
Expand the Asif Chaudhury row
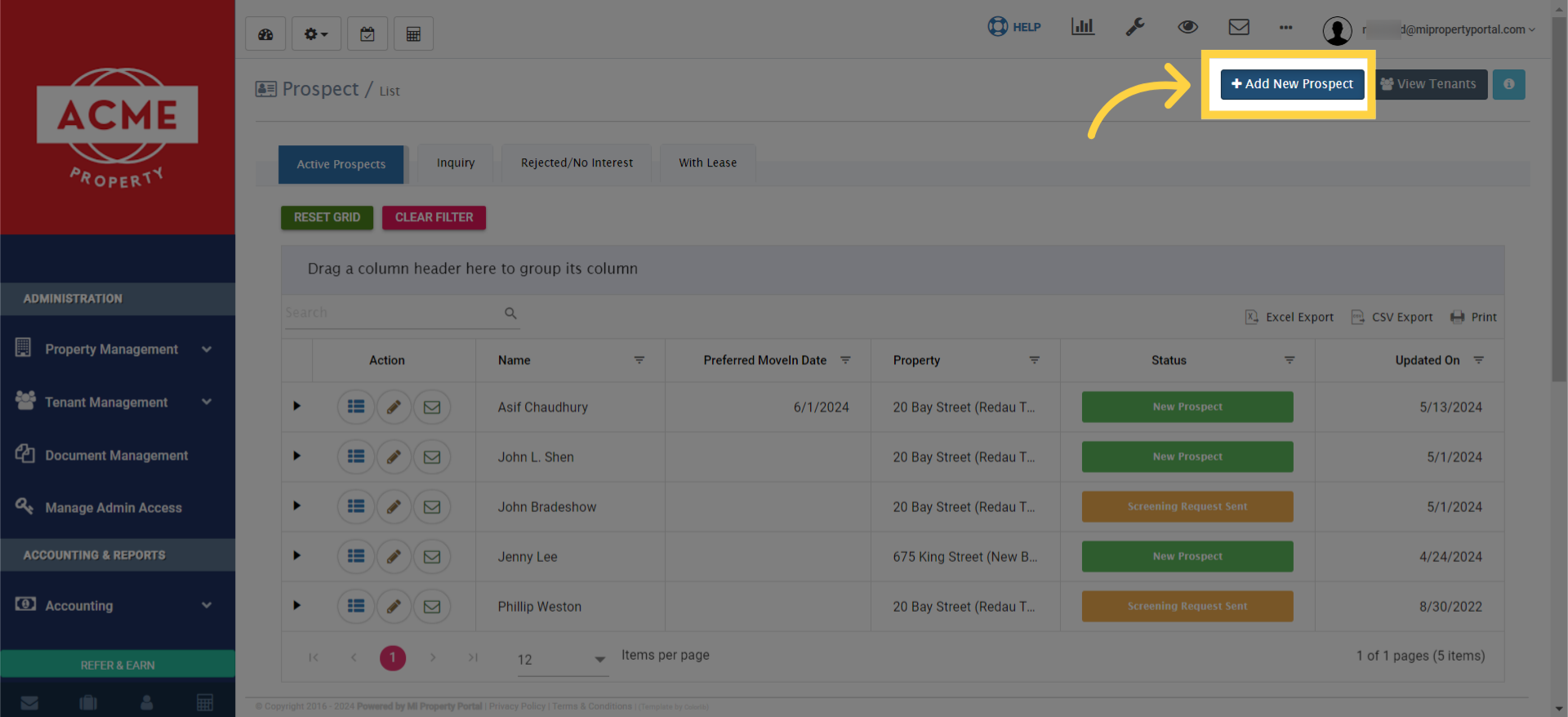tap(297, 406)
